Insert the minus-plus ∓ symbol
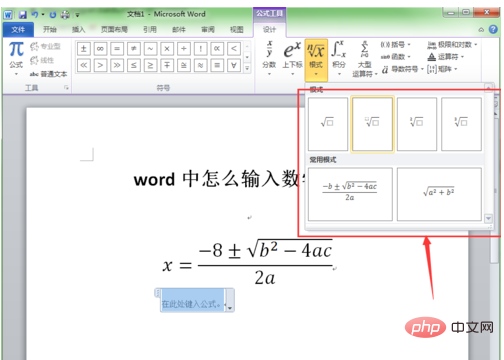 point(167,65)
